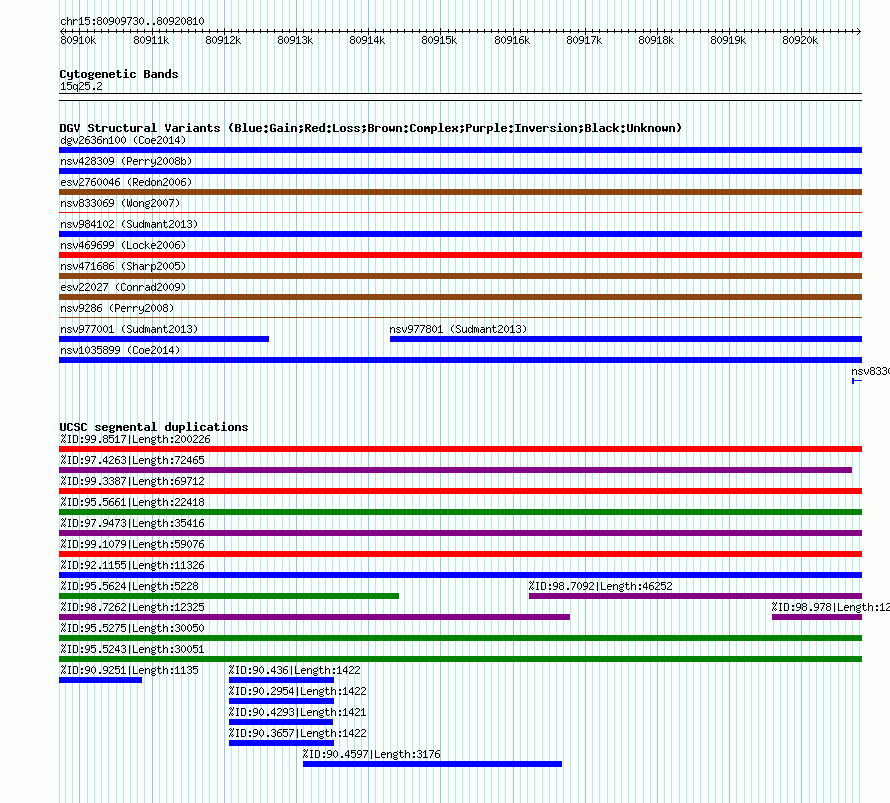Click the 15q25.2 band label
890x803 pixels.
tap(81, 86)
